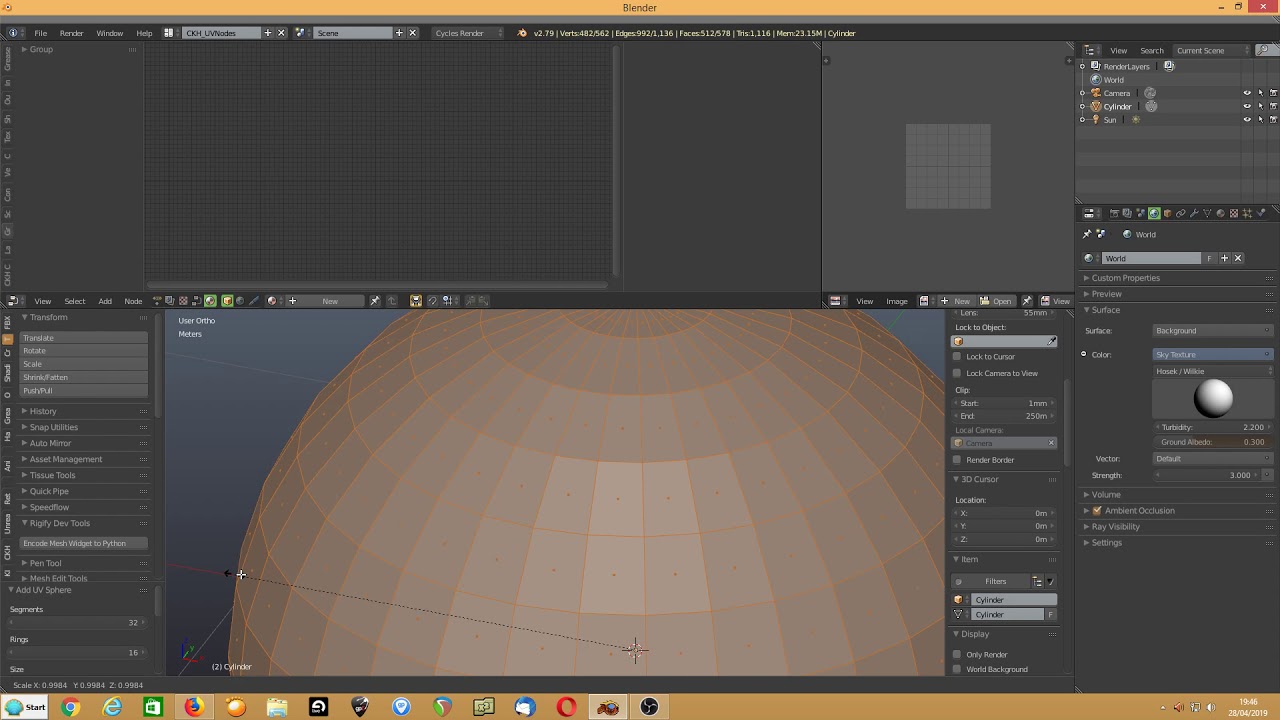Open the World properties tab icon
This screenshot has height=720, width=1280.
(x=1154, y=213)
